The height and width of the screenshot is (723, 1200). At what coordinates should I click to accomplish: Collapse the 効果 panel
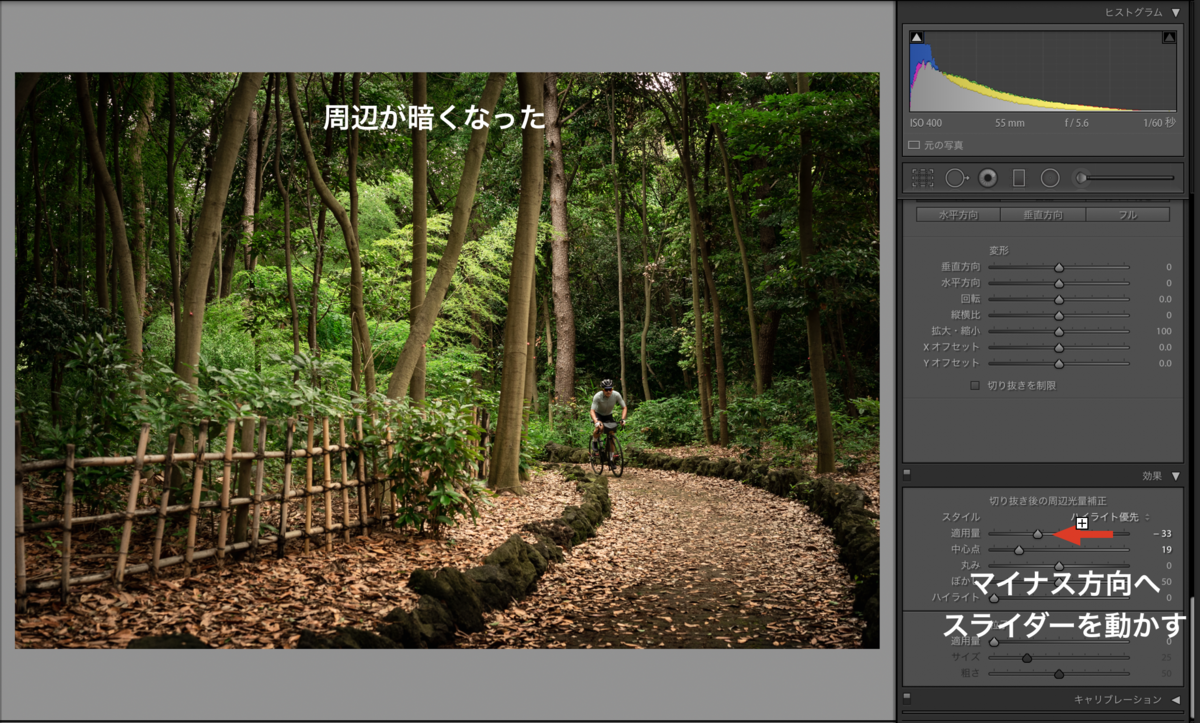pos(1175,476)
